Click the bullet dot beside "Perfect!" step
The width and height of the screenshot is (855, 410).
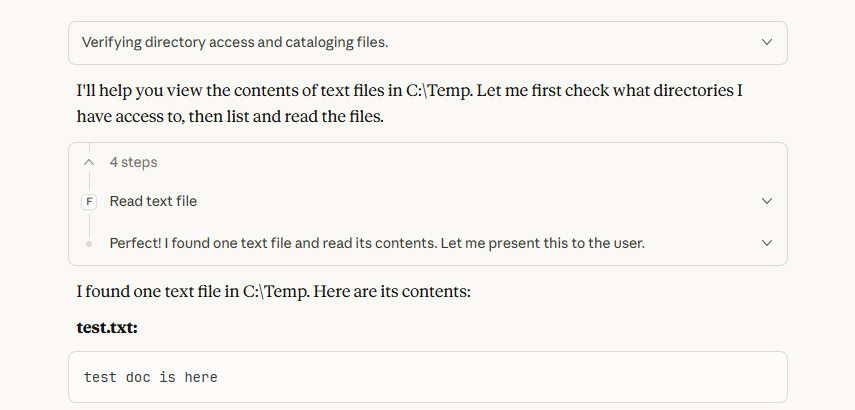click(89, 243)
